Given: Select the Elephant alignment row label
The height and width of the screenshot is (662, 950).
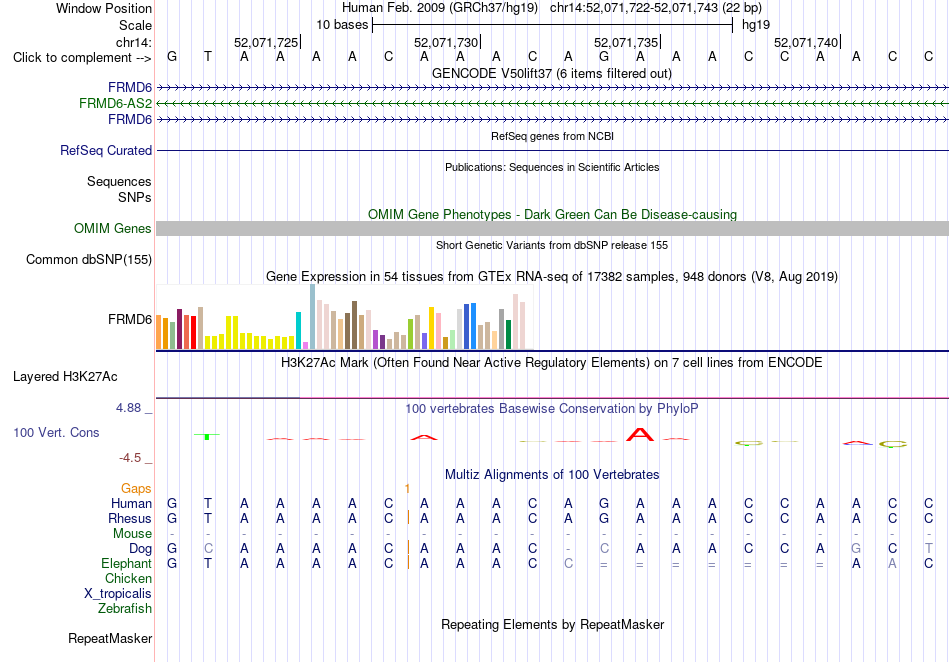Looking at the screenshot, I should pyautogui.click(x=127, y=564).
